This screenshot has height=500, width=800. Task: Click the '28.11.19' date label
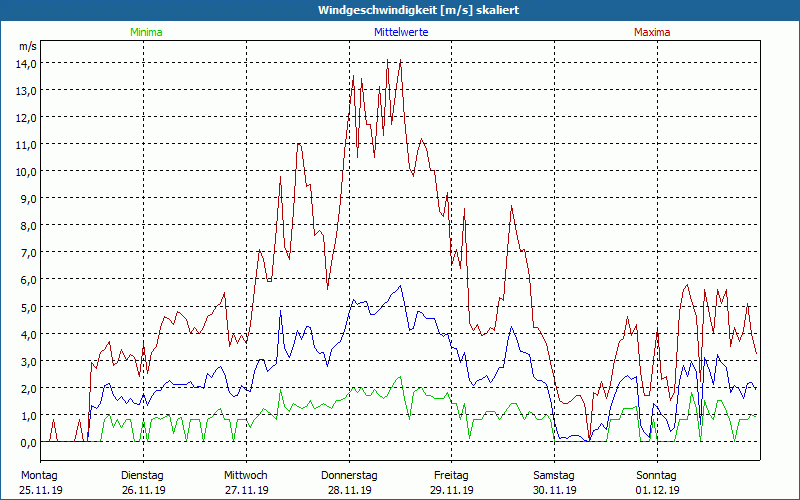[x=349, y=490]
